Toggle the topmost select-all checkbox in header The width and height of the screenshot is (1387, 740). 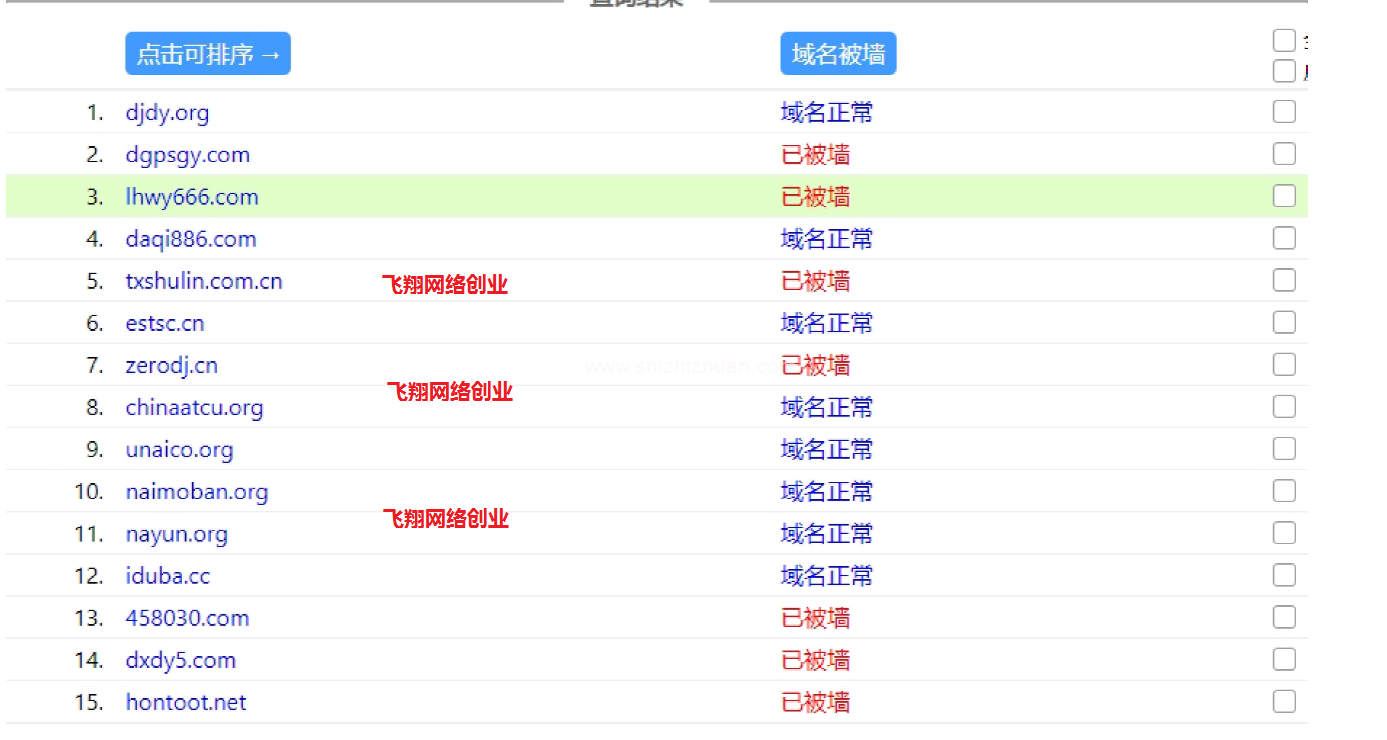pos(1284,41)
